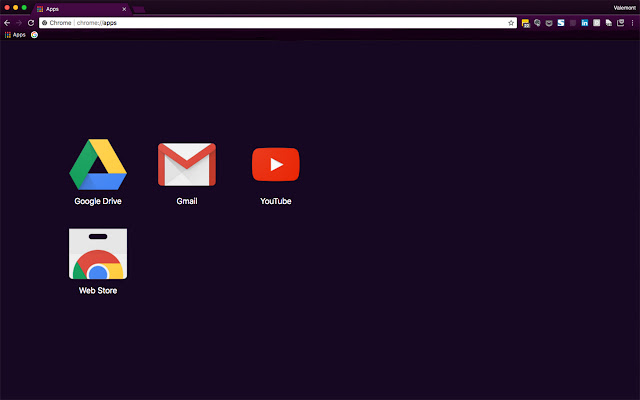Click the dimmed purple extension icon
This screenshot has width=640, height=400.
click(x=573, y=23)
